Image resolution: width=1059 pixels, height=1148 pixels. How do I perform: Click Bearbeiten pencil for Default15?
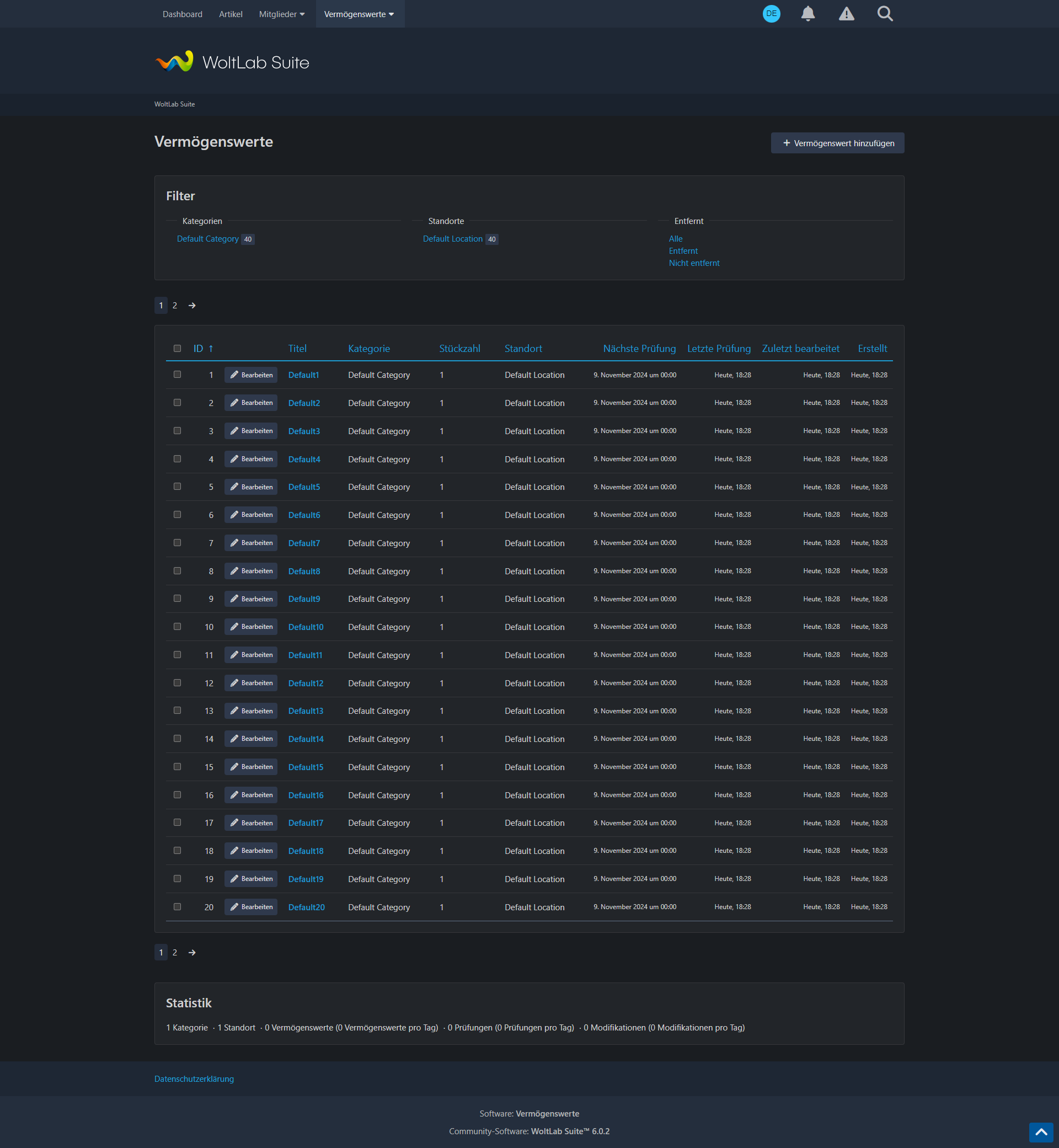click(251, 767)
